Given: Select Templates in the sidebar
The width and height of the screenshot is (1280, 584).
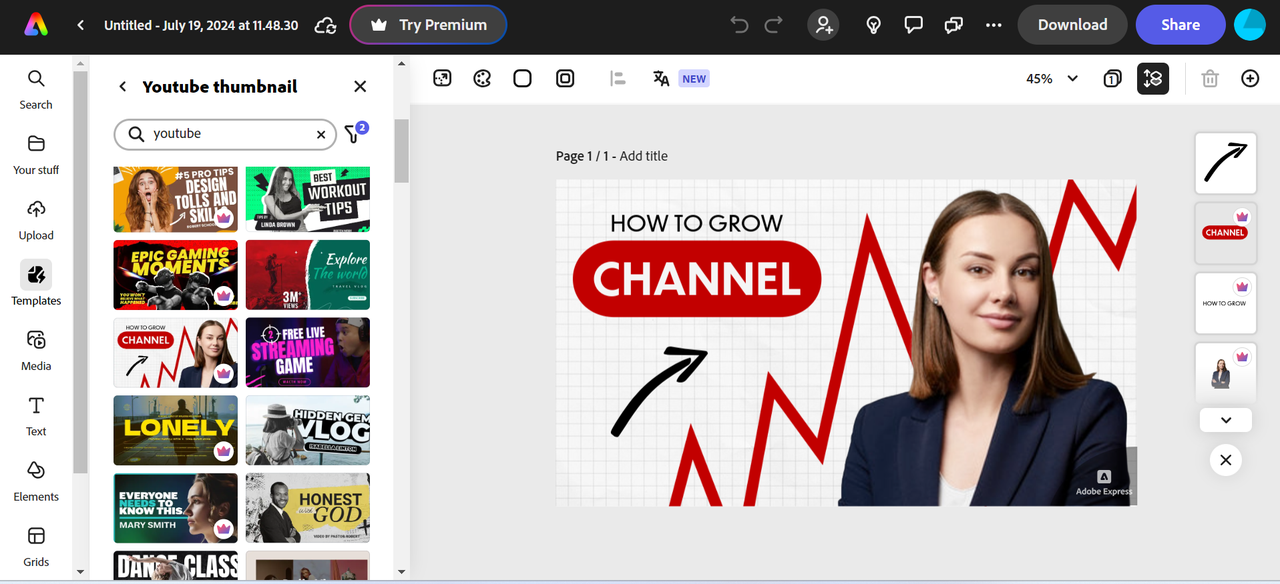Looking at the screenshot, I should 36,284.
